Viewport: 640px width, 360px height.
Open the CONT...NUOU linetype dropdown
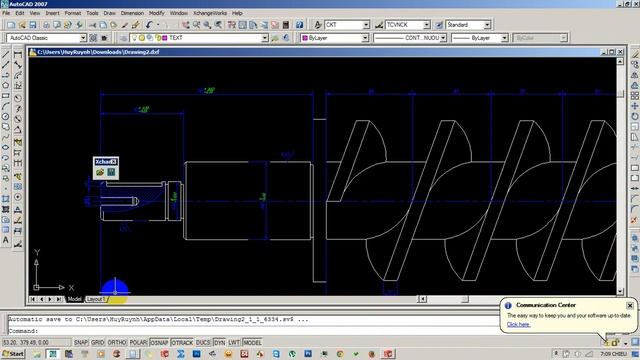click(443, 38)
